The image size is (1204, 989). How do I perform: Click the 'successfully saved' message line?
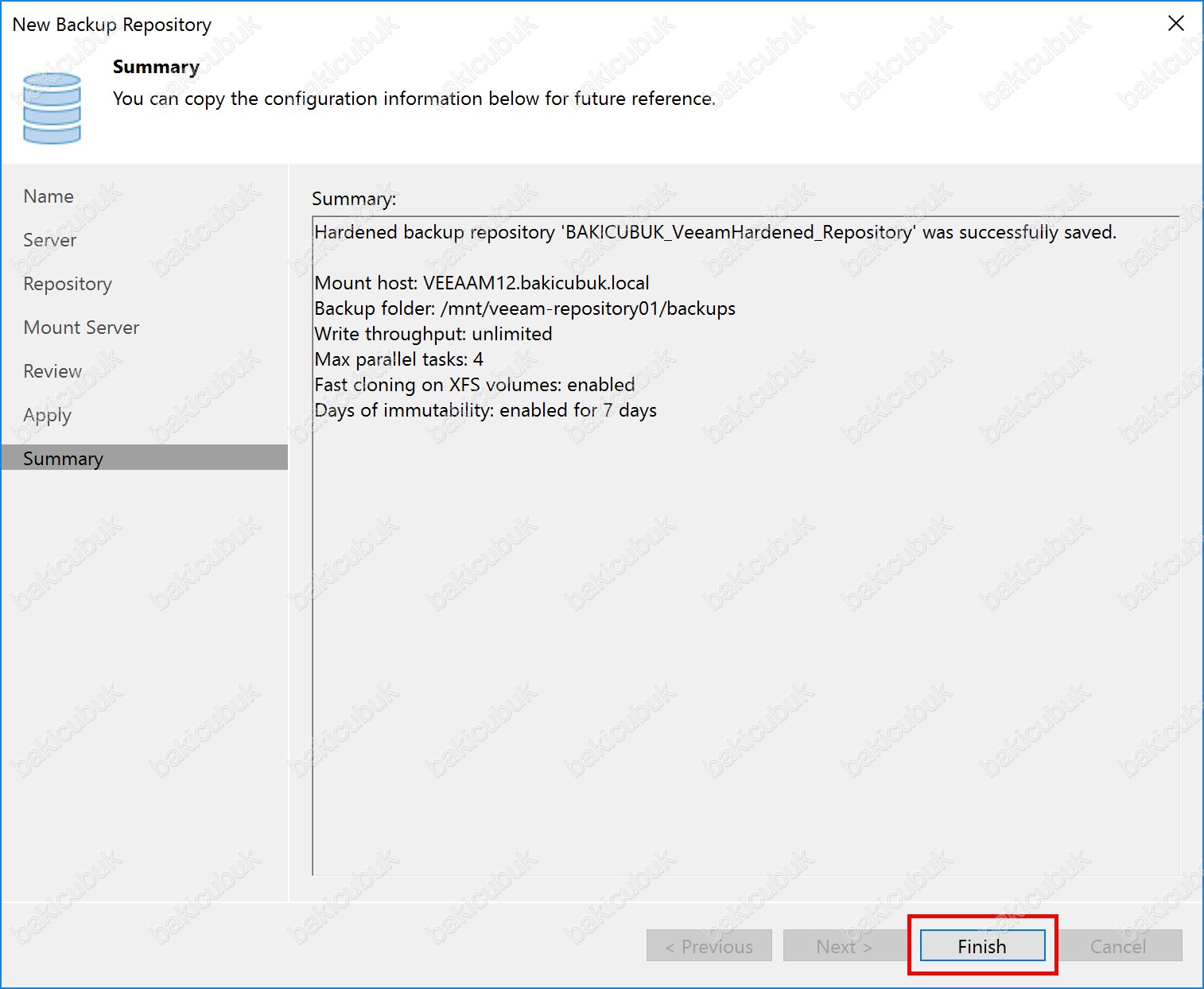(x=715, y=232)
